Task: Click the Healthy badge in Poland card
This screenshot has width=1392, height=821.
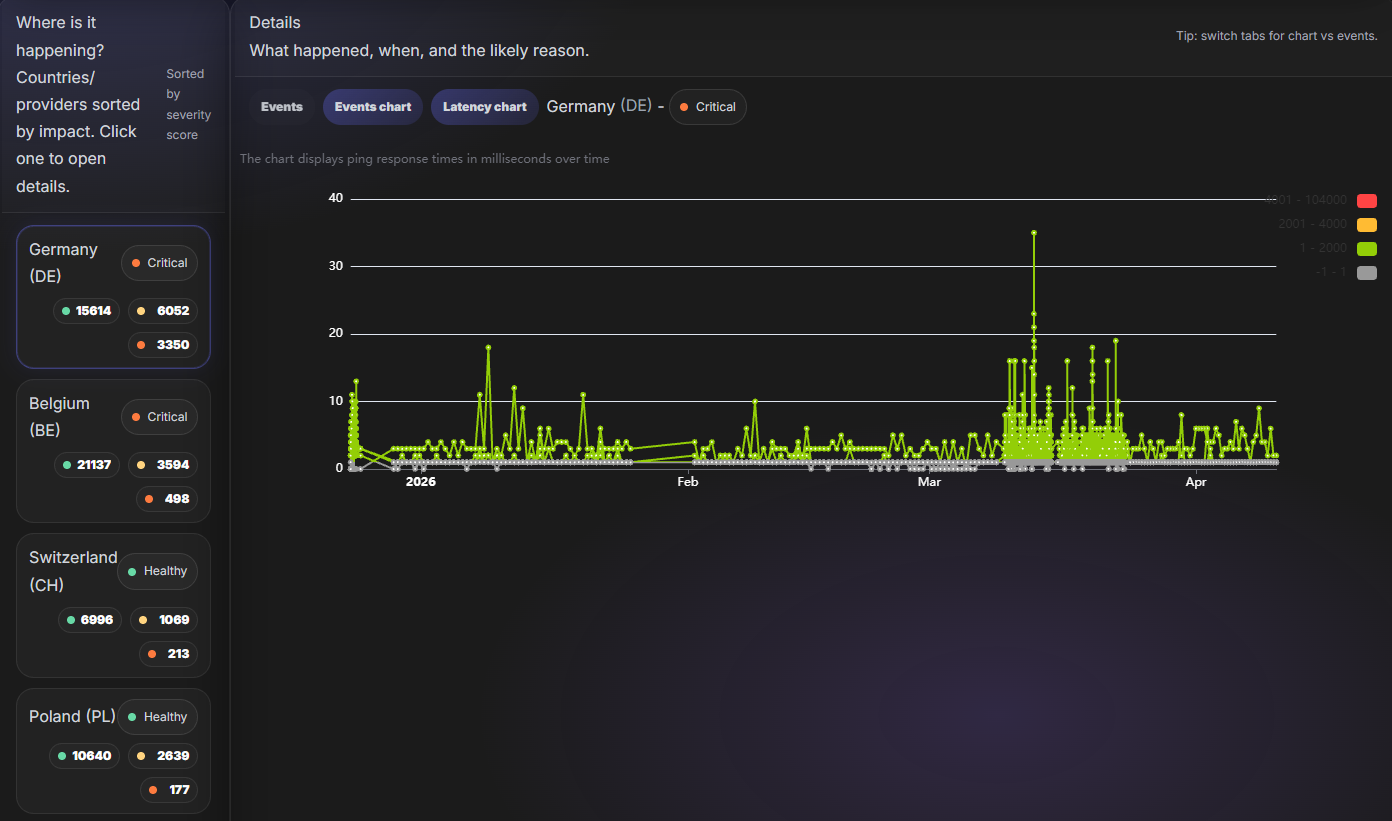Action: tap(158, 717)
